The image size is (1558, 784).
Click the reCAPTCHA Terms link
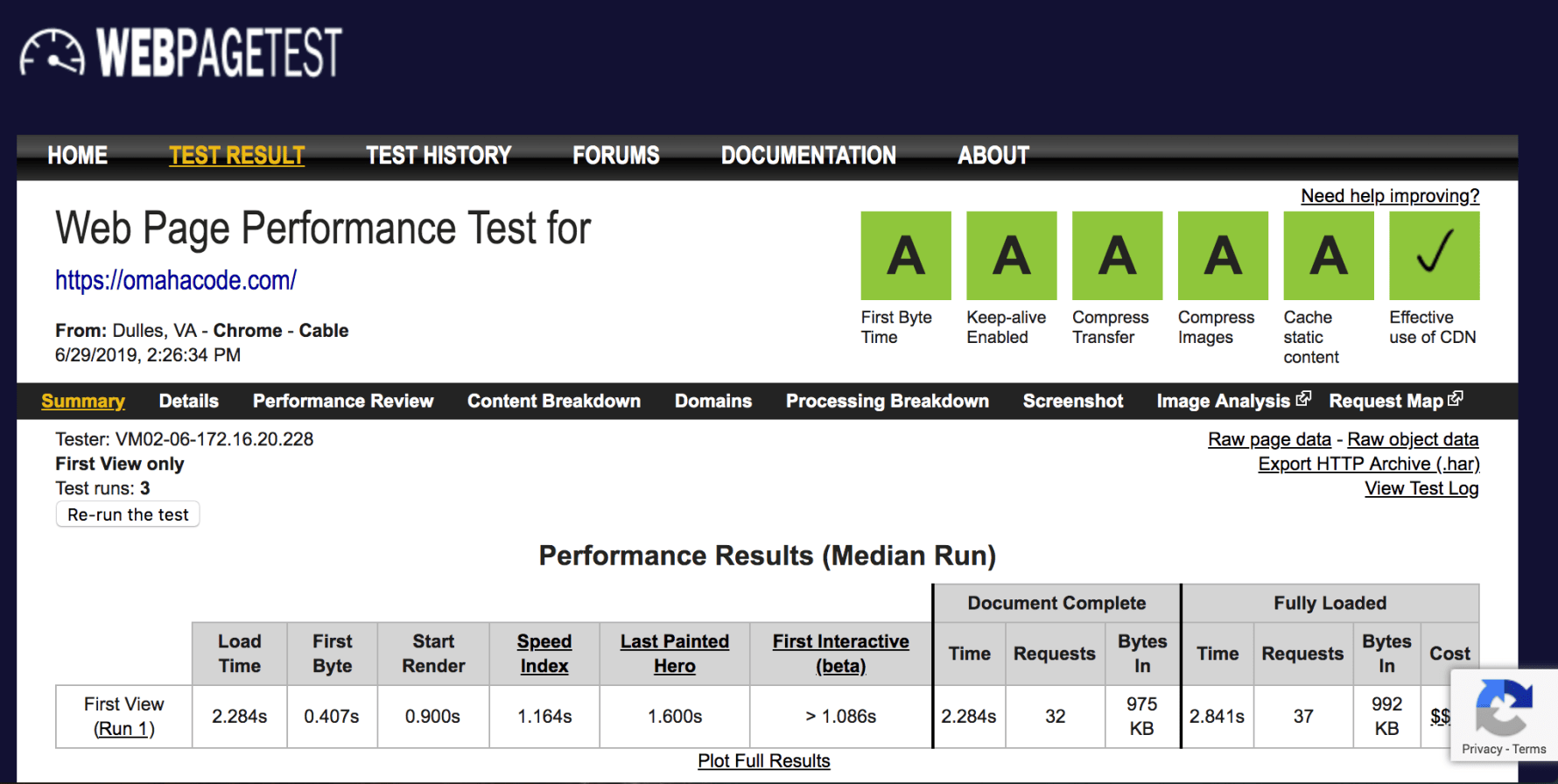(x=1529, y=749)
